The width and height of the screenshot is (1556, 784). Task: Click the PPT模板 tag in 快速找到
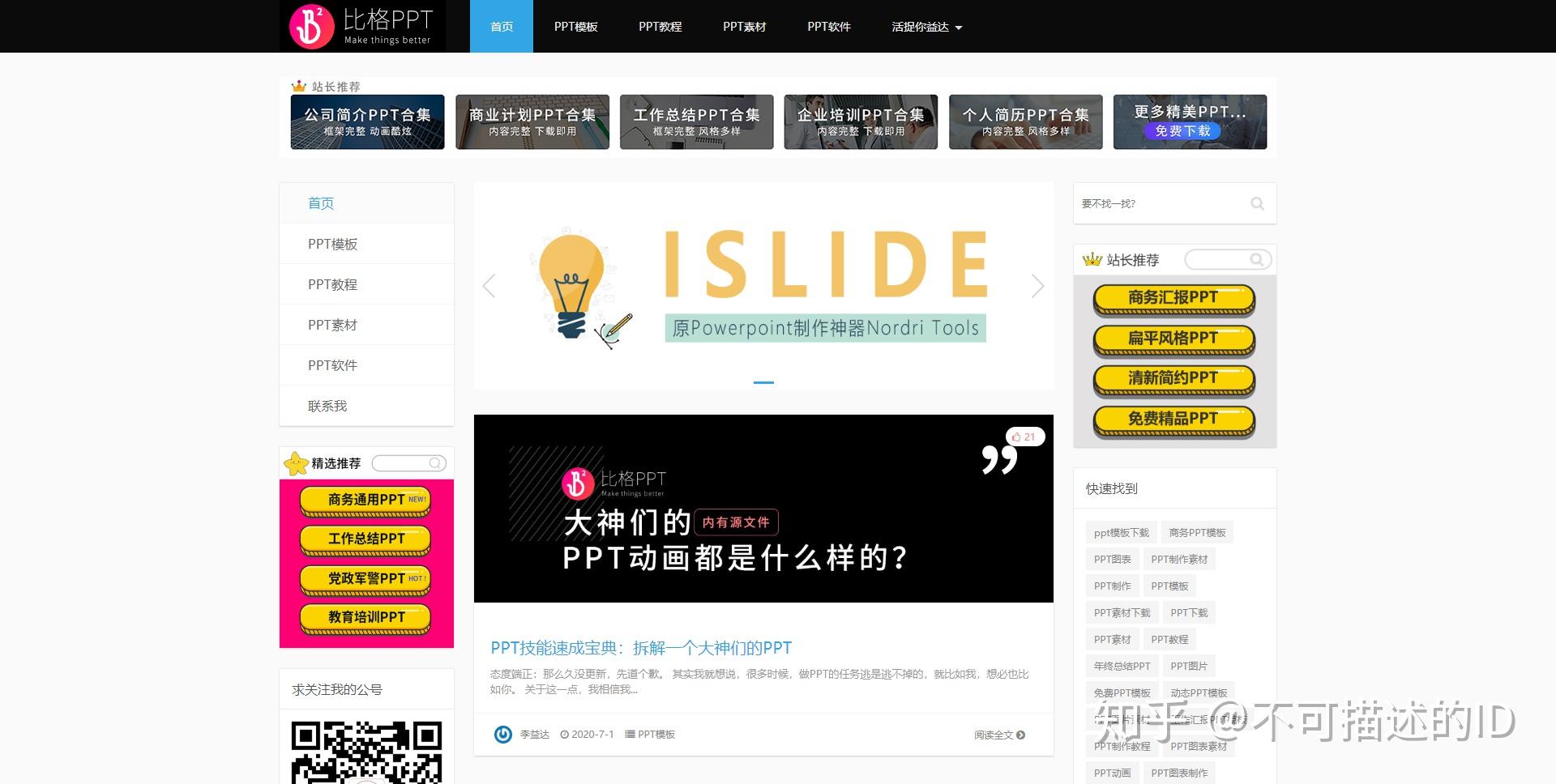coord(1169,586)
